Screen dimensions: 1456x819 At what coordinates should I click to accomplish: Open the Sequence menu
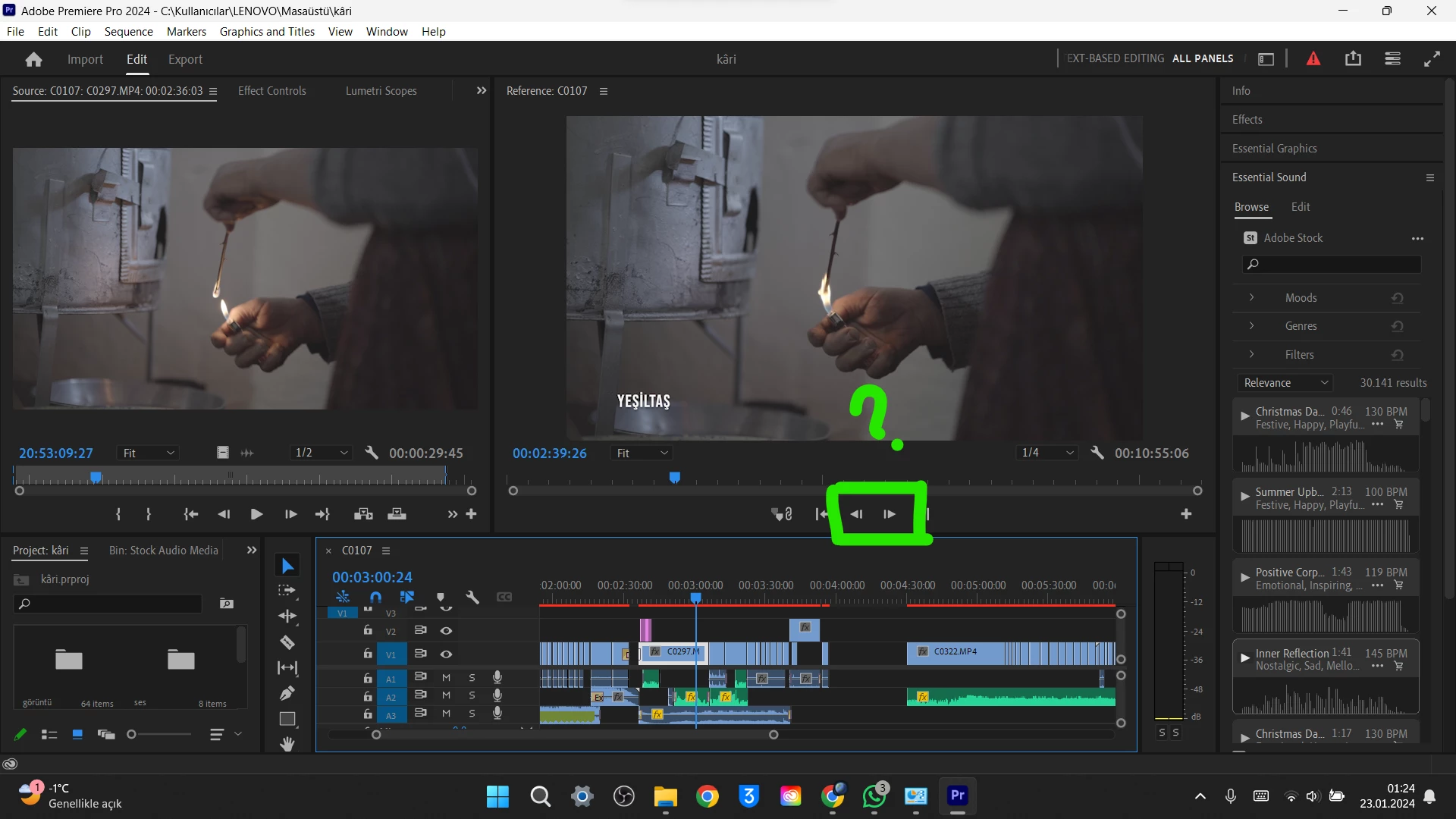[x=128, y=31]
